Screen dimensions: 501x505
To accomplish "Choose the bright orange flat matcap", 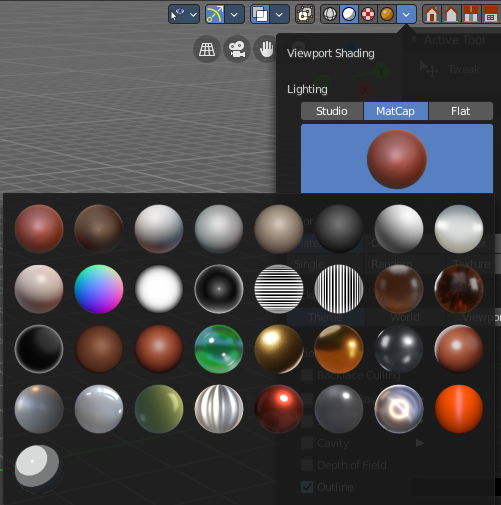I will [x=459, y=409].
